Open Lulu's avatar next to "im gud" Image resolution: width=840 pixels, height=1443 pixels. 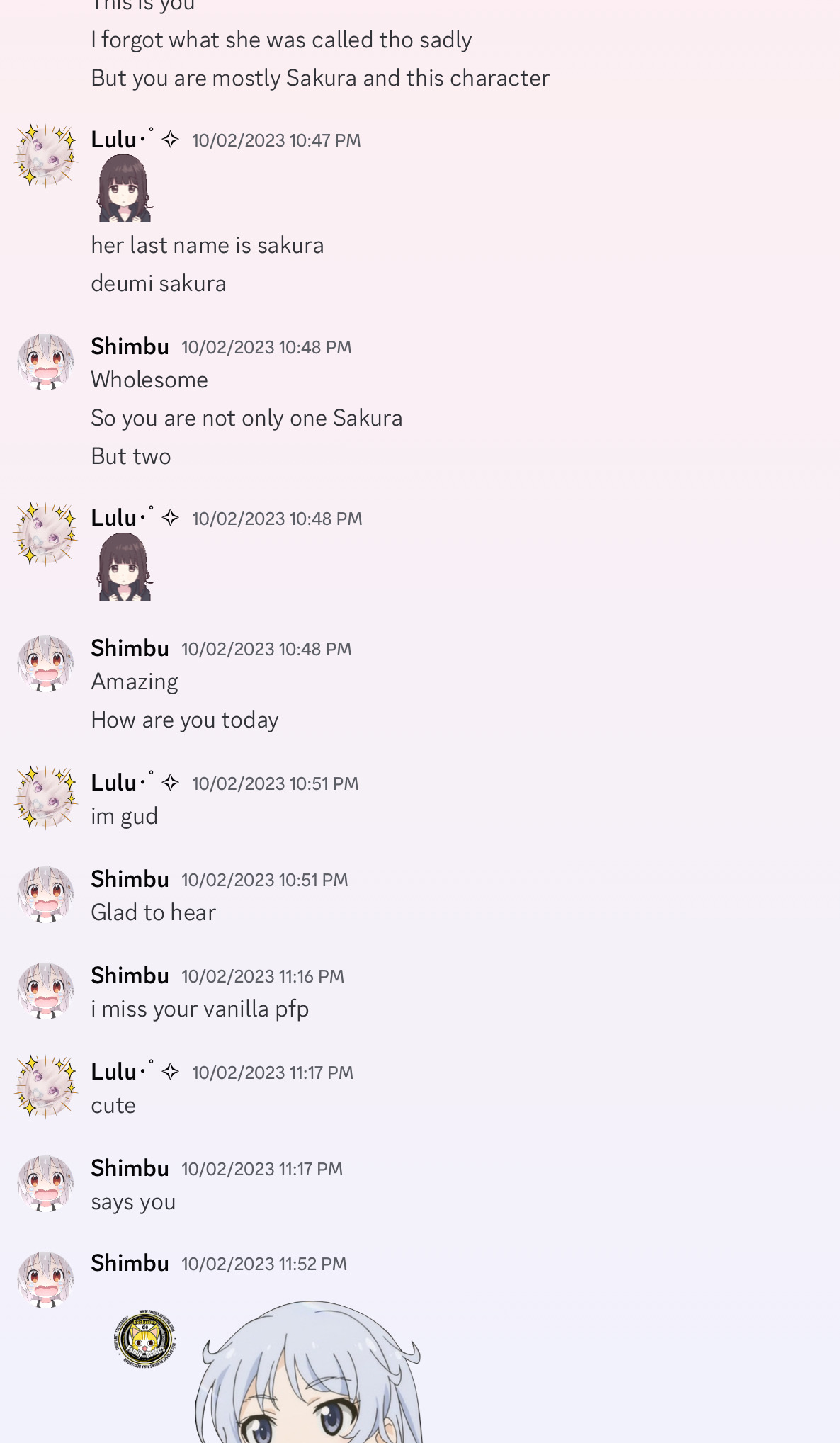45,798
